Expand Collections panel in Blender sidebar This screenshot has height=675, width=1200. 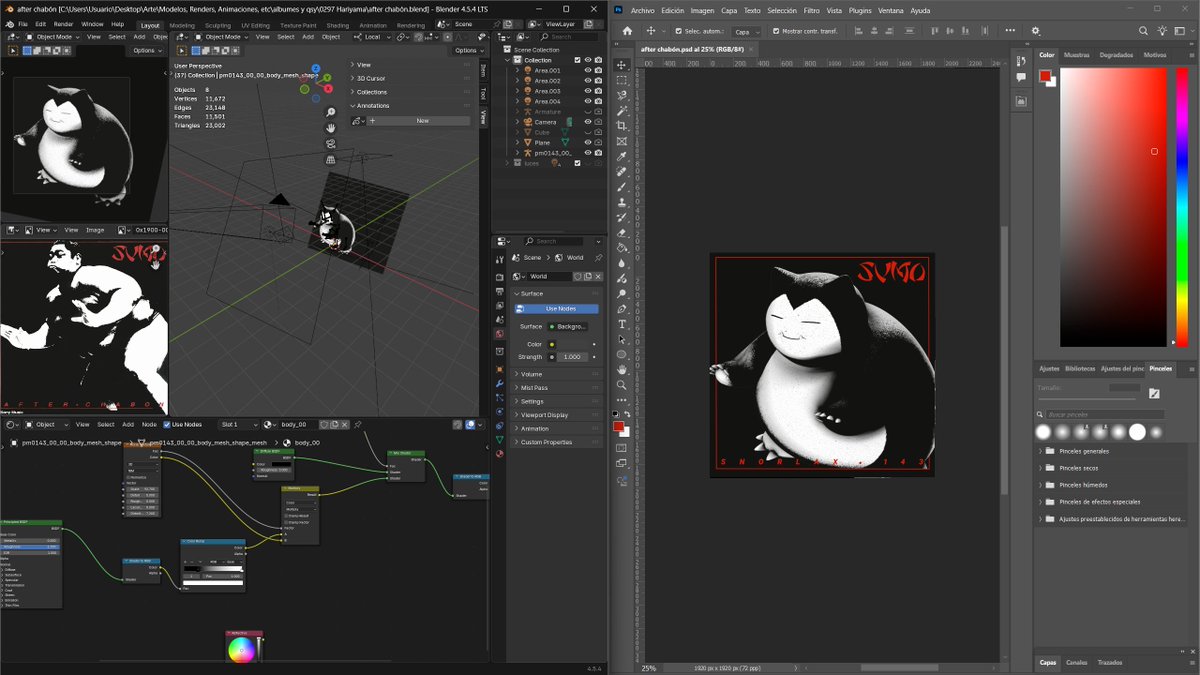[x=371, y=92]
